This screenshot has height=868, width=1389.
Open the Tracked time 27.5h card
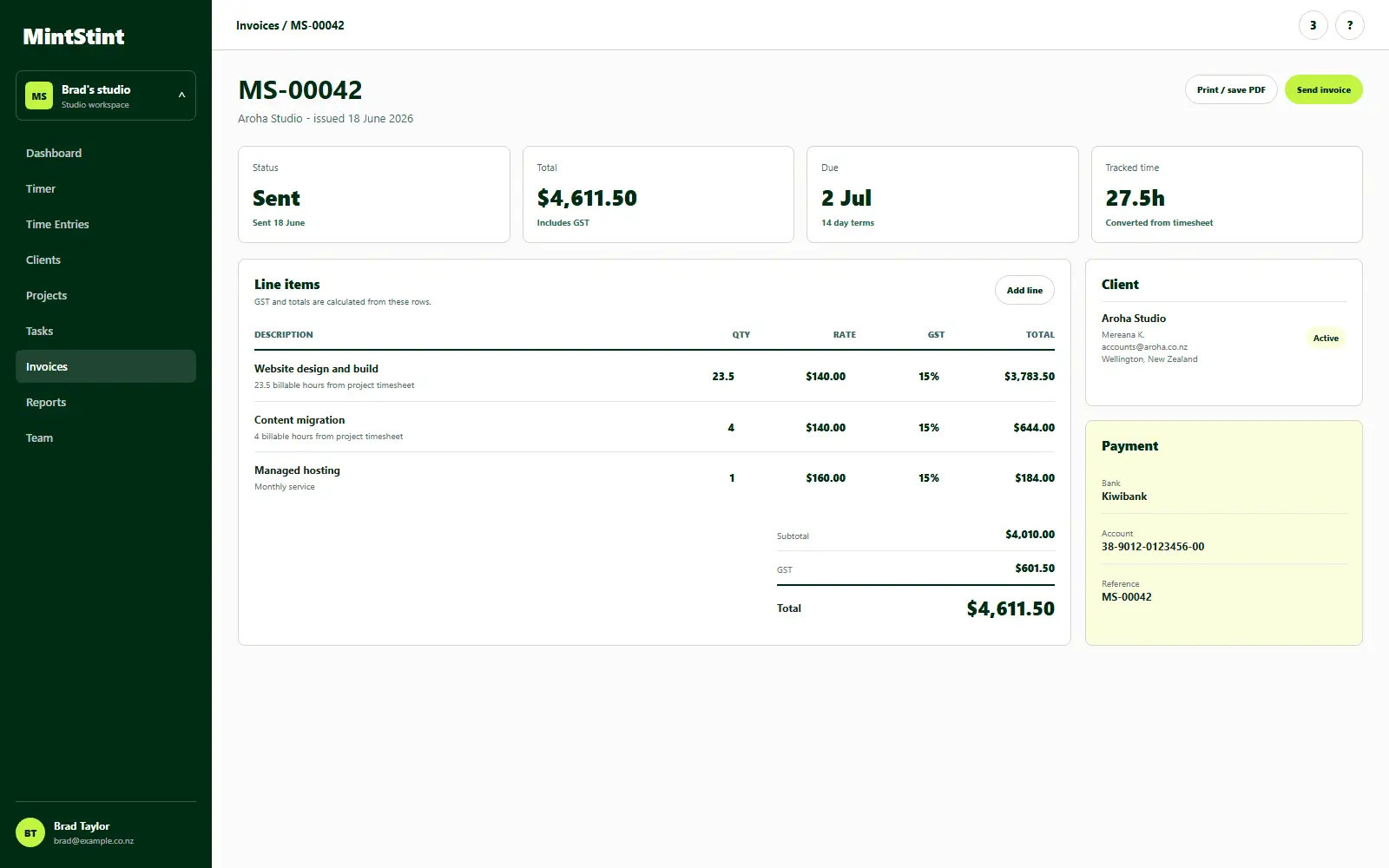(x=1227, y=194)
